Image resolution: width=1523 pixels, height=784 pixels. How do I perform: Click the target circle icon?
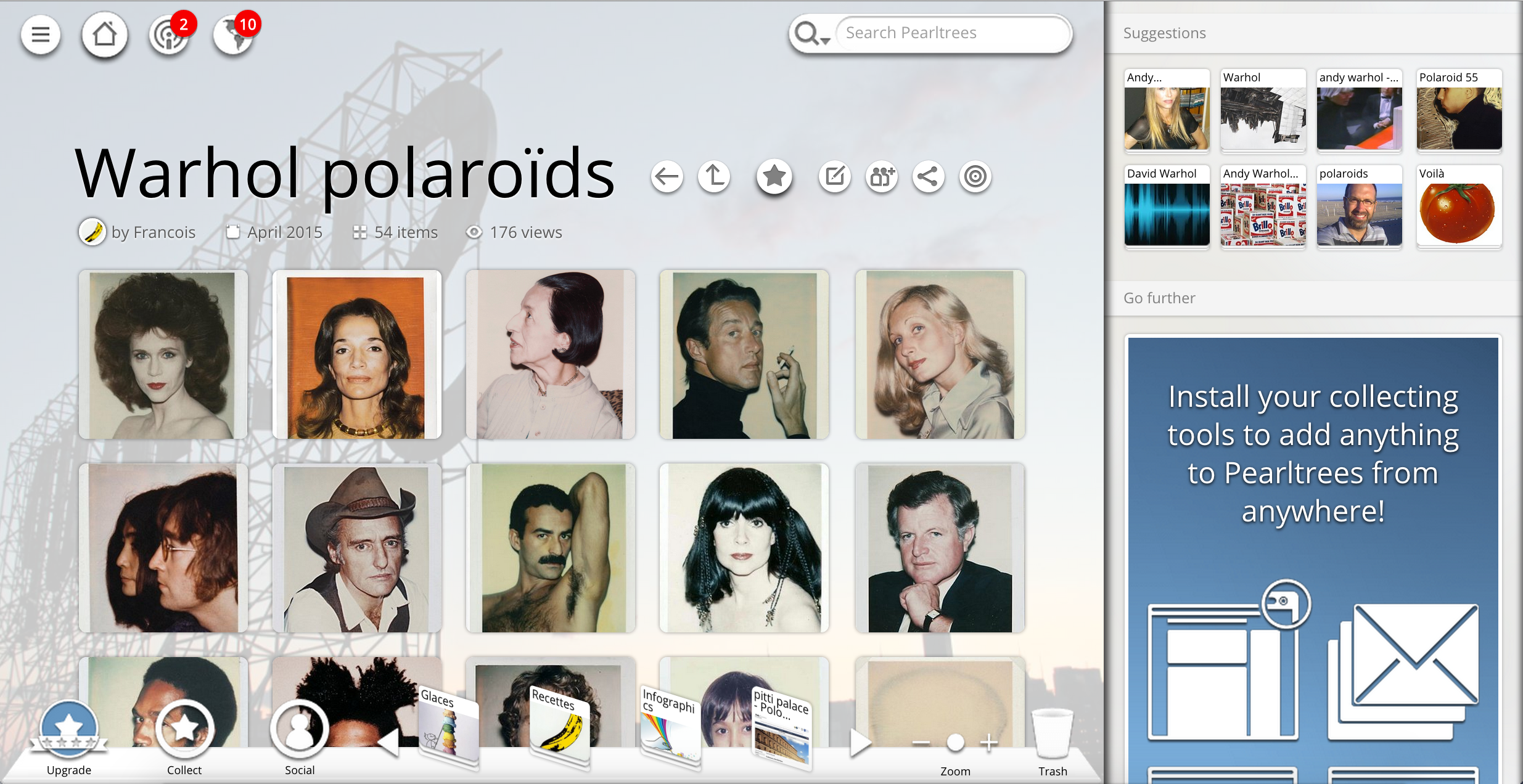tap(975, 177)
